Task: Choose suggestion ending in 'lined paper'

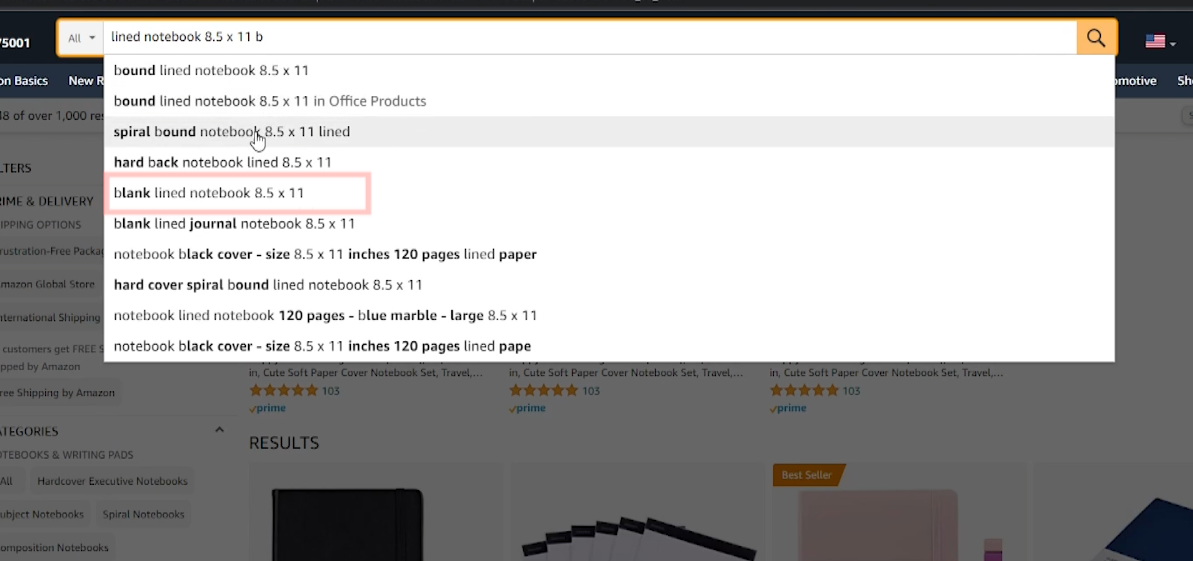Action: point(609,253)
